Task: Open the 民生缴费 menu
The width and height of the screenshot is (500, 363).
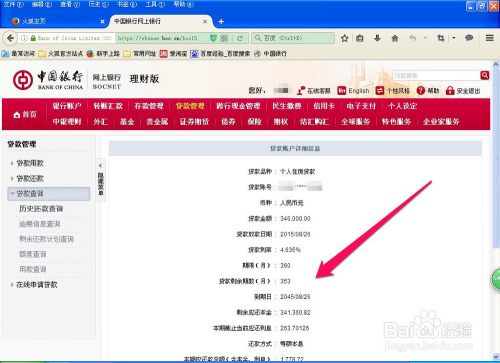Action: pyautogui.click(x=287, y=106)
